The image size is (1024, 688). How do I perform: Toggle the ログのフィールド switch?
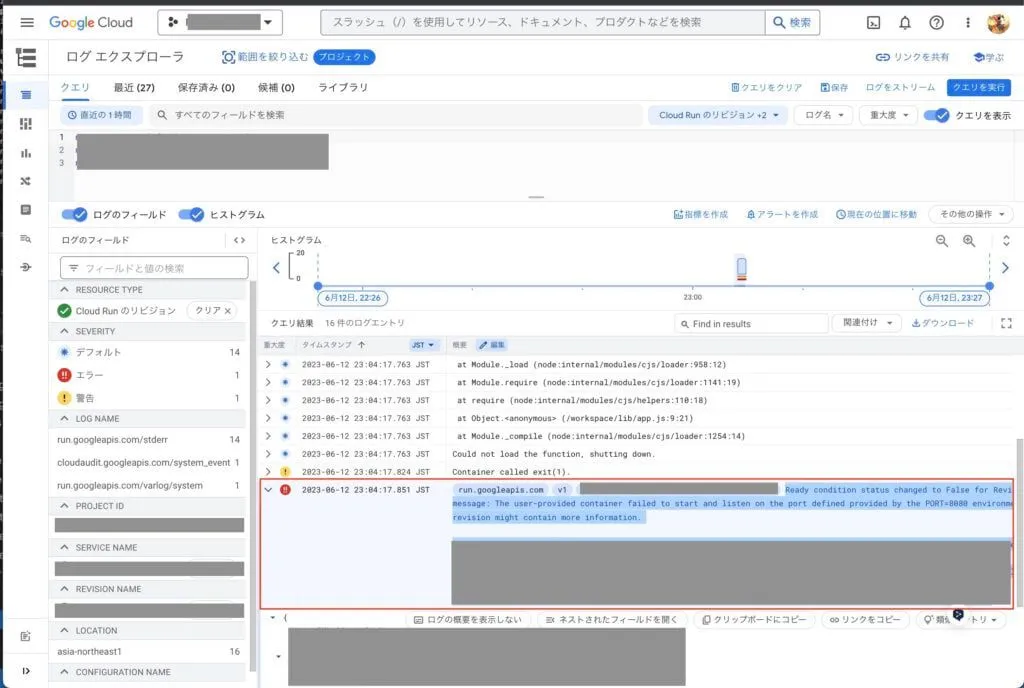coord(75,214)
